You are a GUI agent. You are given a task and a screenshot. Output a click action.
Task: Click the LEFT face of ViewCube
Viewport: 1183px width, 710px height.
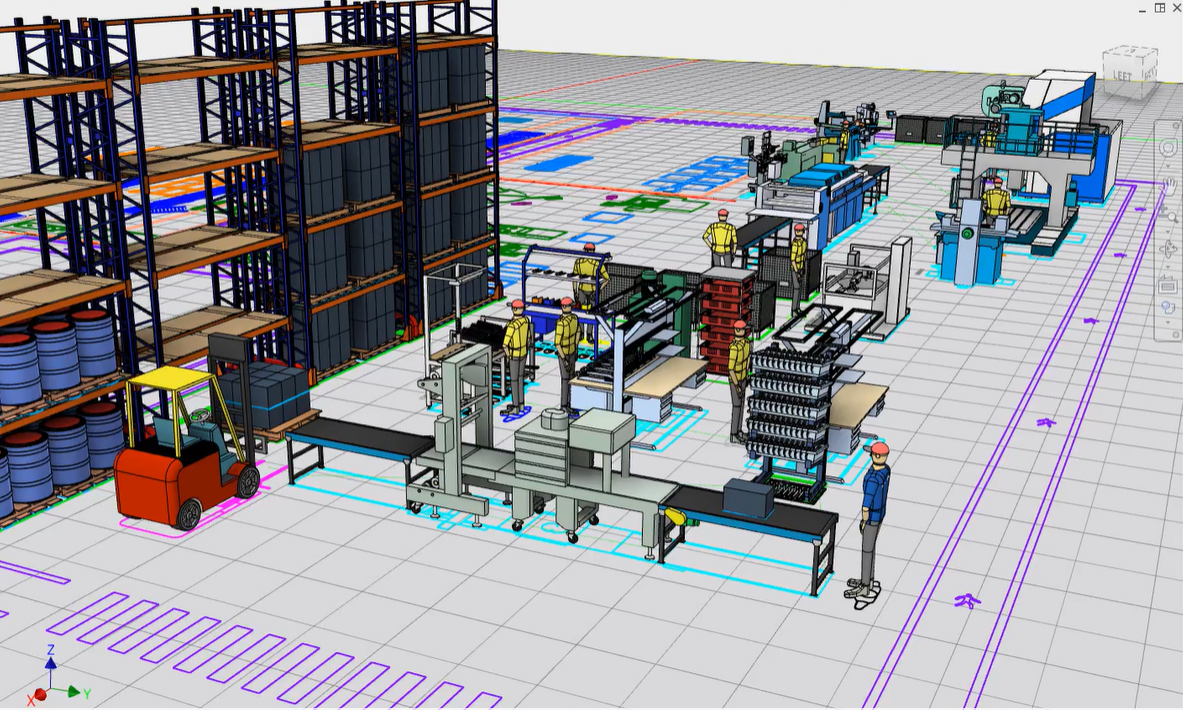point(1123,75)
